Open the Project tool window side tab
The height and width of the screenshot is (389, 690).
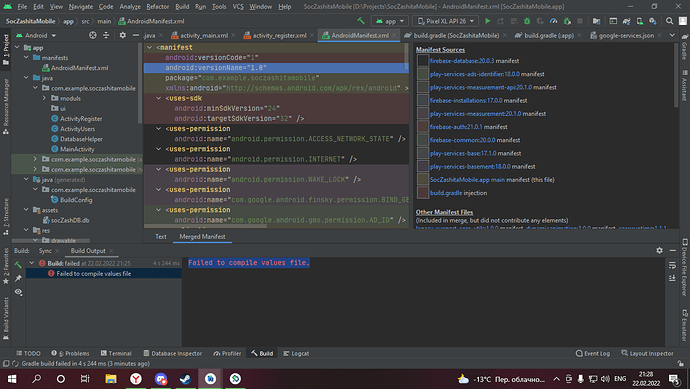point(6,50)
